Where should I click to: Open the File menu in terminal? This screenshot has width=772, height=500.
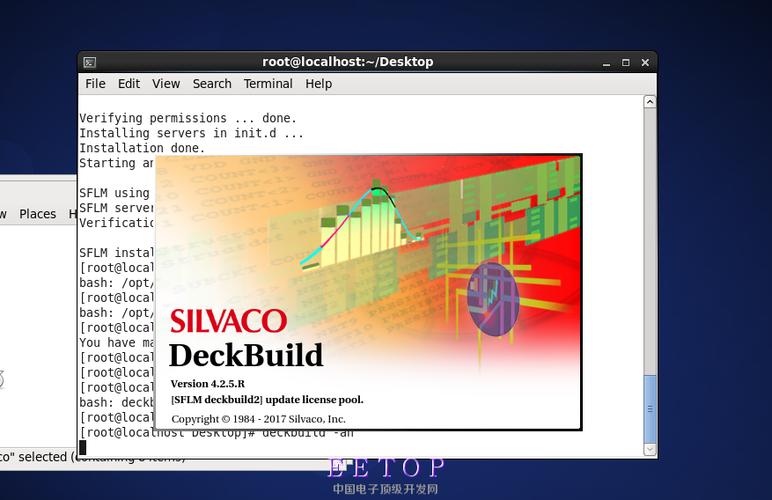pos(95,84)
